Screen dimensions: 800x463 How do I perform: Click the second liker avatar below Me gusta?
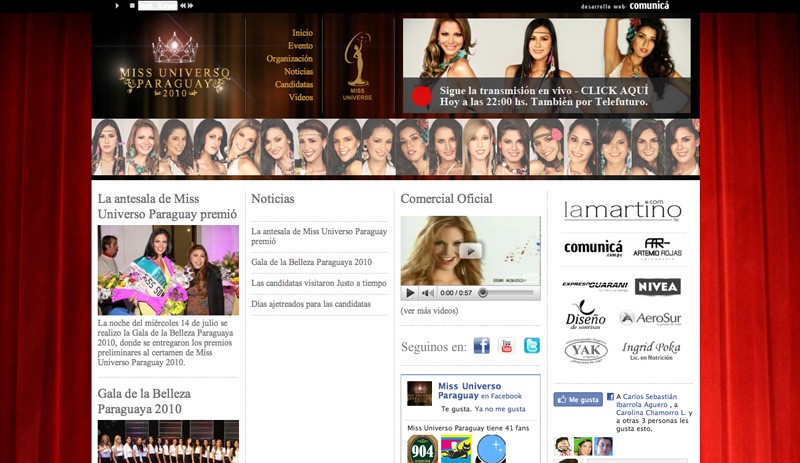(583, 446)
